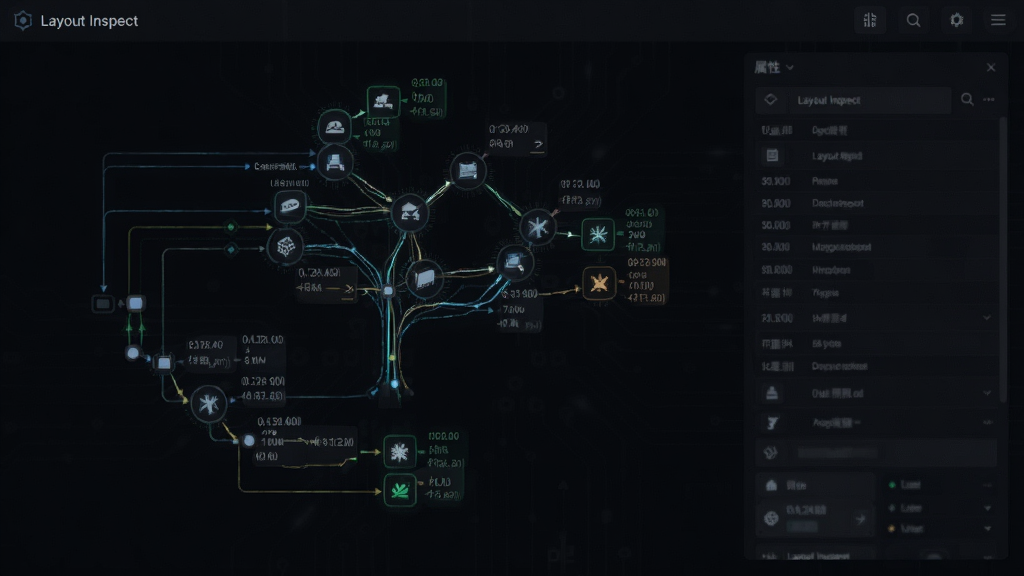Image resolution: width=1024 pixels, height=576 pixels.
Task: Select the central house-shaped node
Action: point(409,212)
